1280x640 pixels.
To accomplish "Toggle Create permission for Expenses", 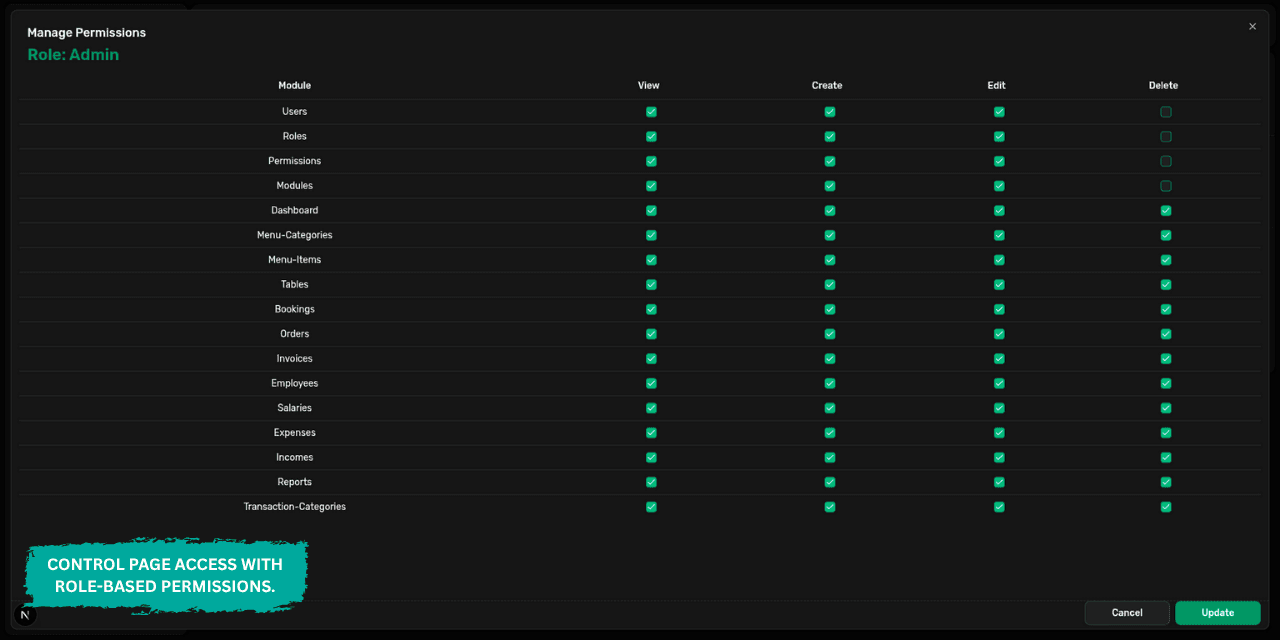I will (829, 432).
